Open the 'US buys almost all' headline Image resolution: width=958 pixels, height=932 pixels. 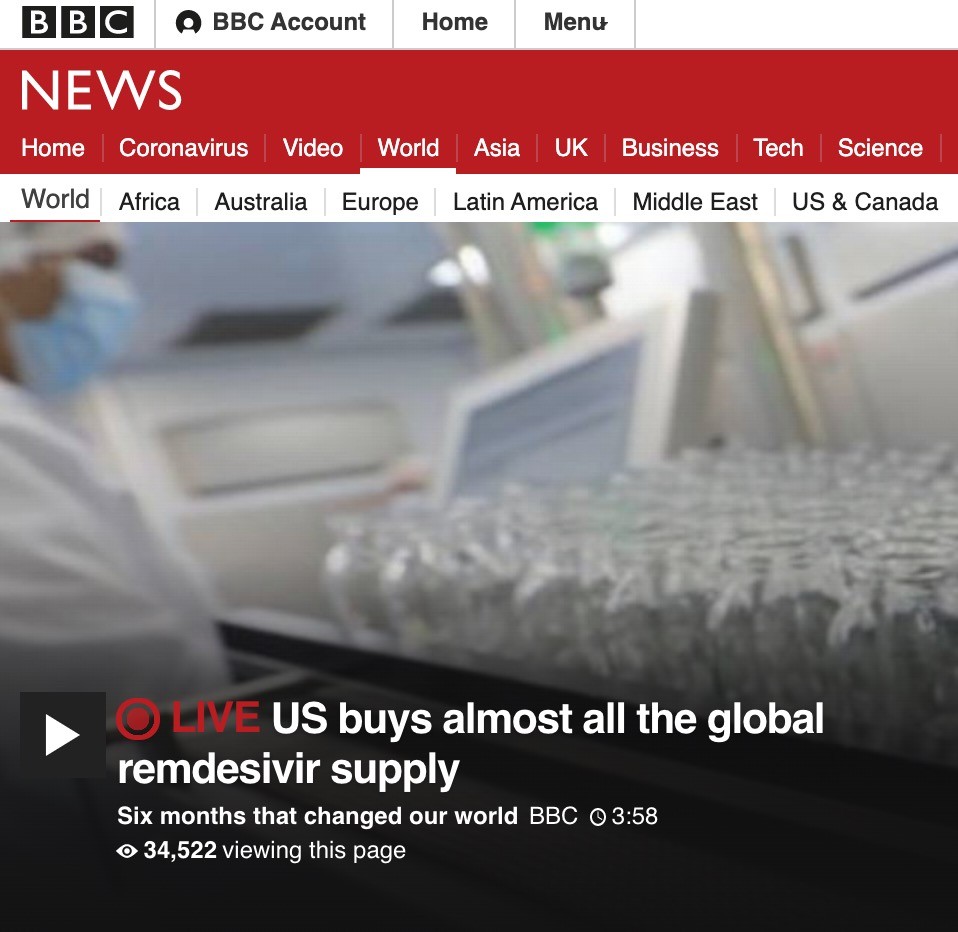[x=470, y=743]
